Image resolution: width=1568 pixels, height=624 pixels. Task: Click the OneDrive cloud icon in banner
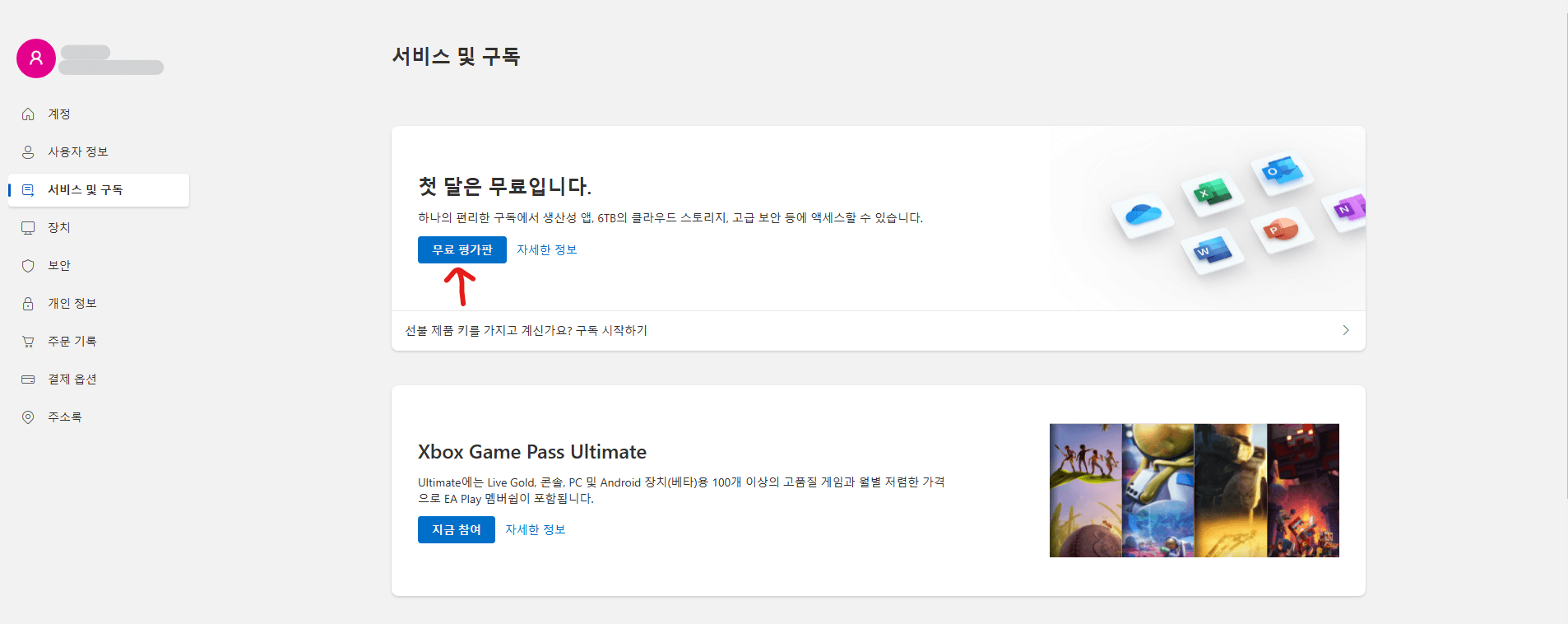pyautogui.click(x=1143, y=215)
